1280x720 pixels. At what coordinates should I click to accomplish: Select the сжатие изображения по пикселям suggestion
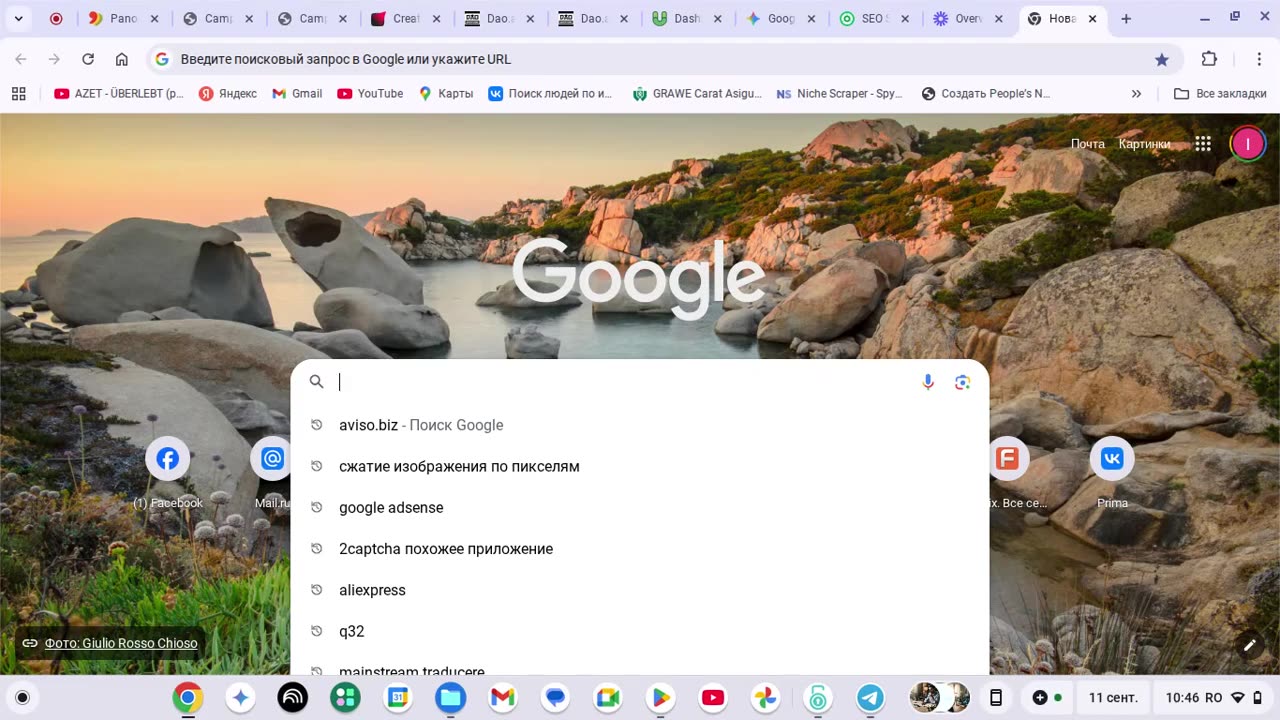click(x=640, y=466)
